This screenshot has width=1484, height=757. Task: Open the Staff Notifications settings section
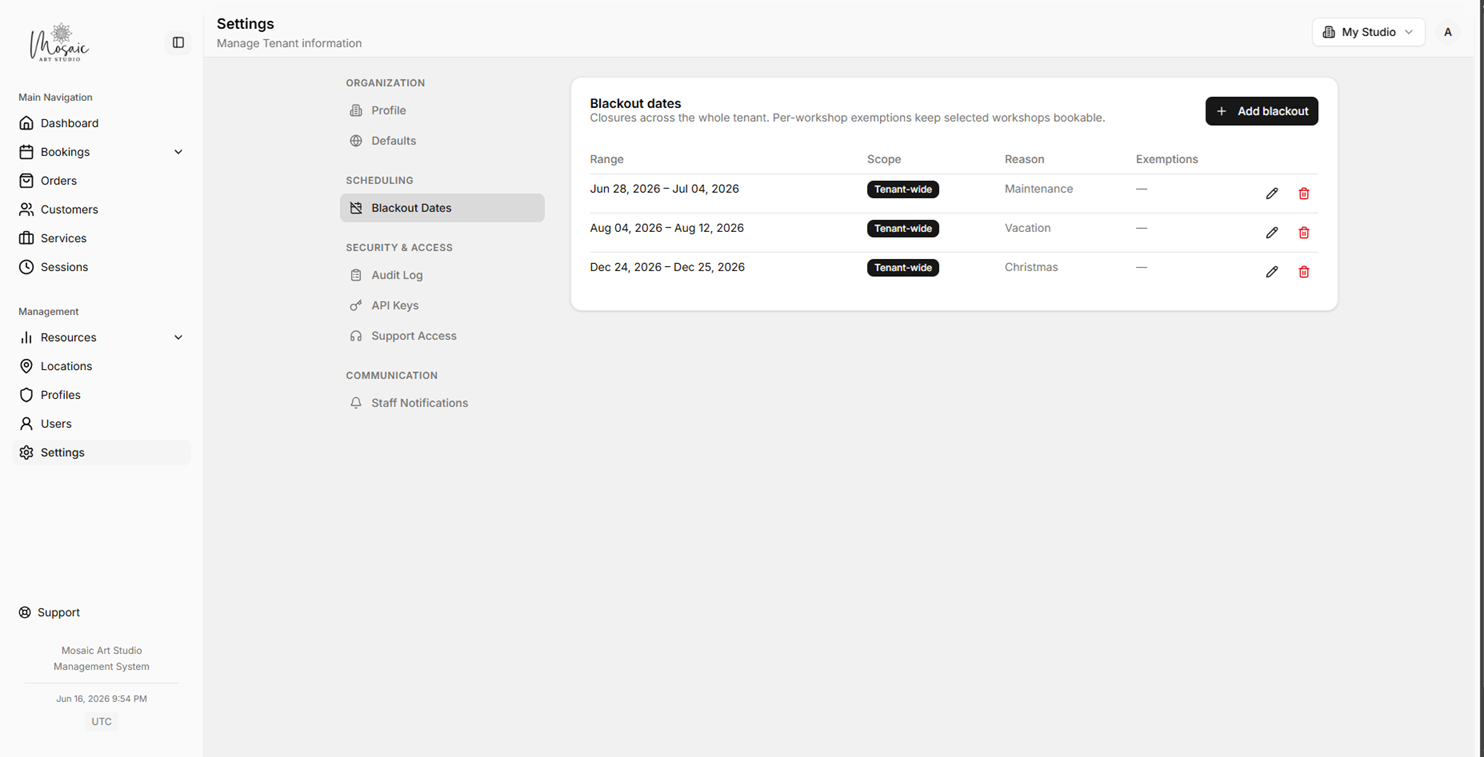coord(442,403)
